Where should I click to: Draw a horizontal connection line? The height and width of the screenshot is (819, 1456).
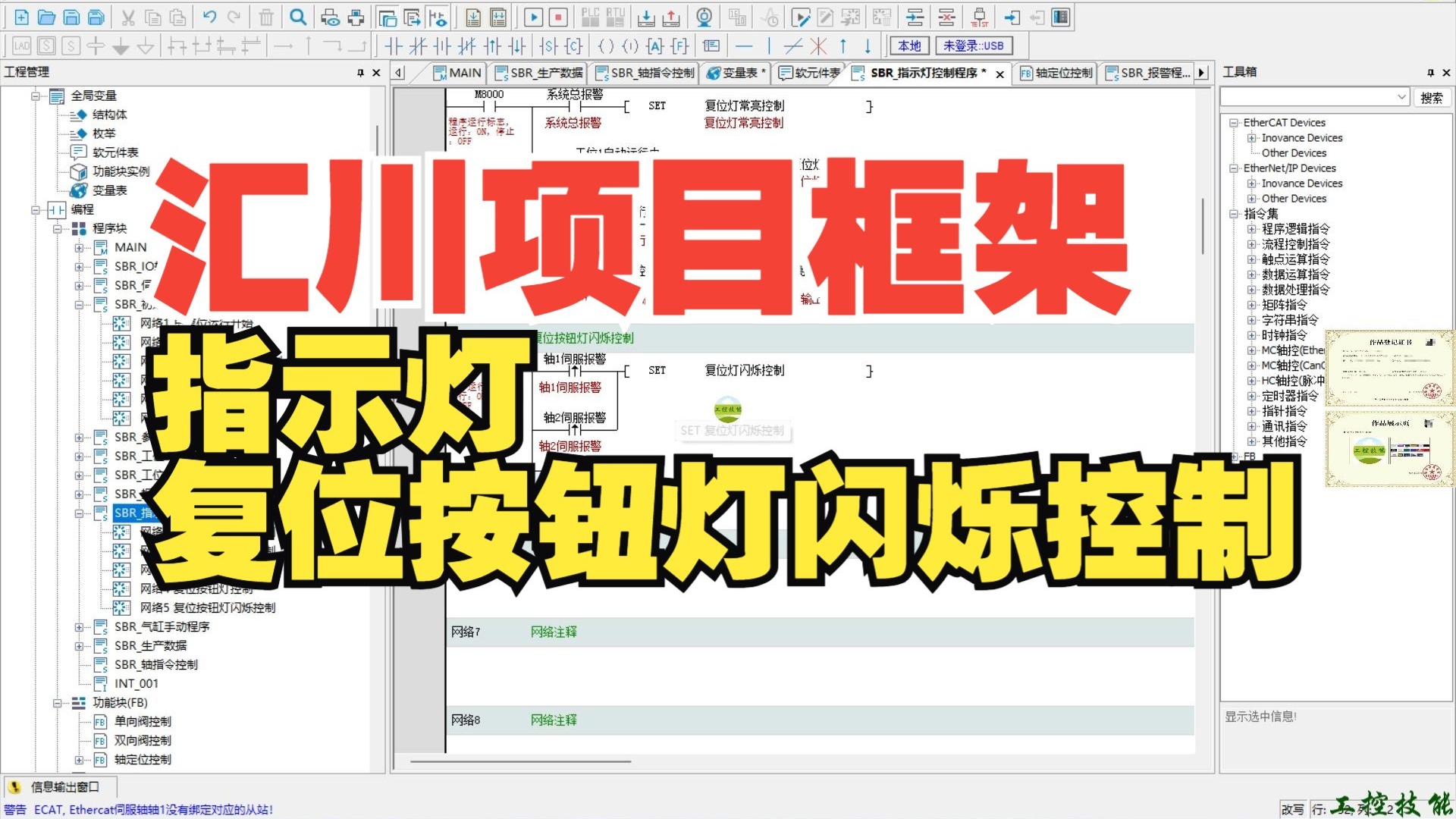744,46
